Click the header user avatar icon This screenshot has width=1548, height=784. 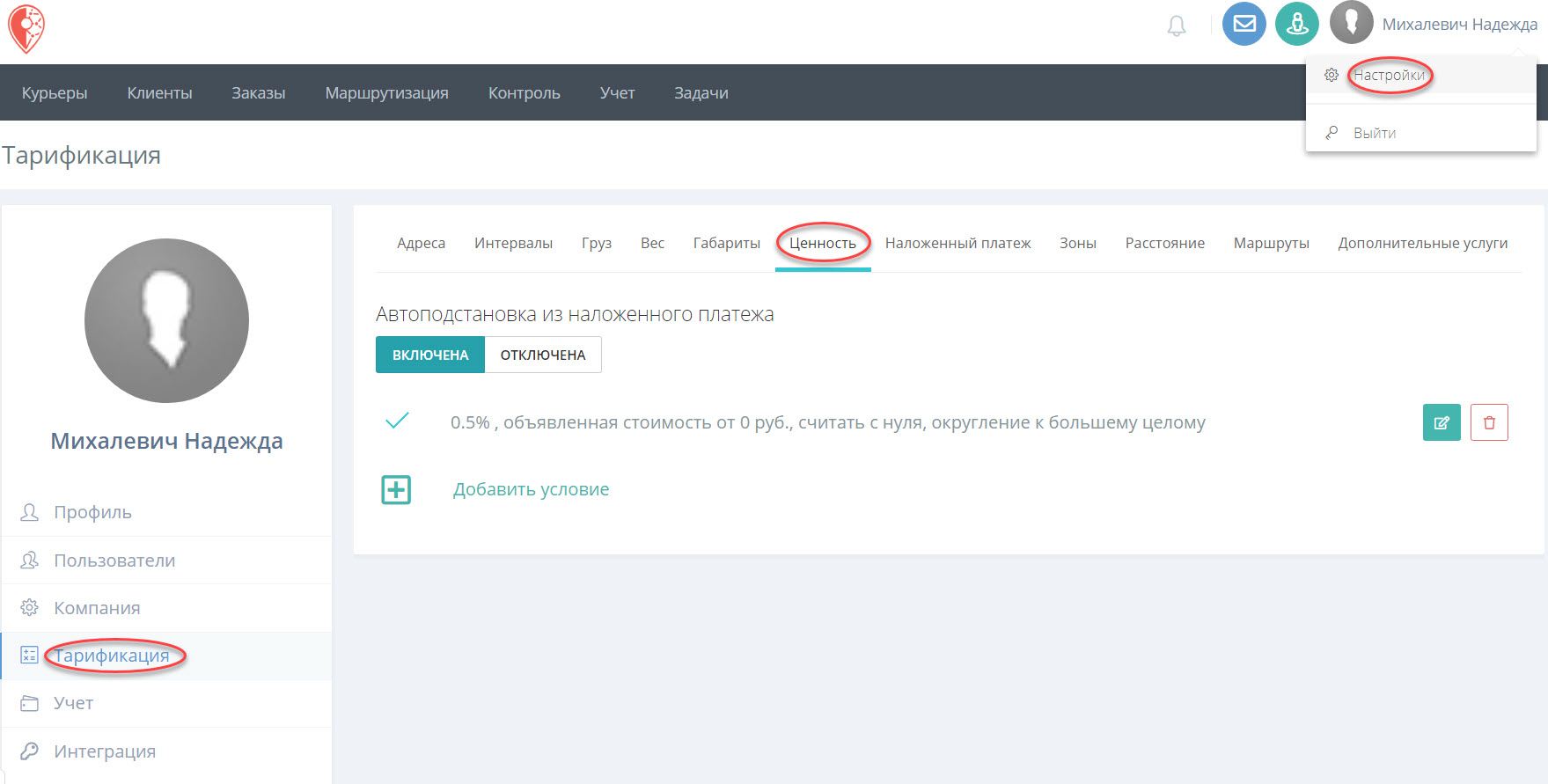[x=1352, y=23]
